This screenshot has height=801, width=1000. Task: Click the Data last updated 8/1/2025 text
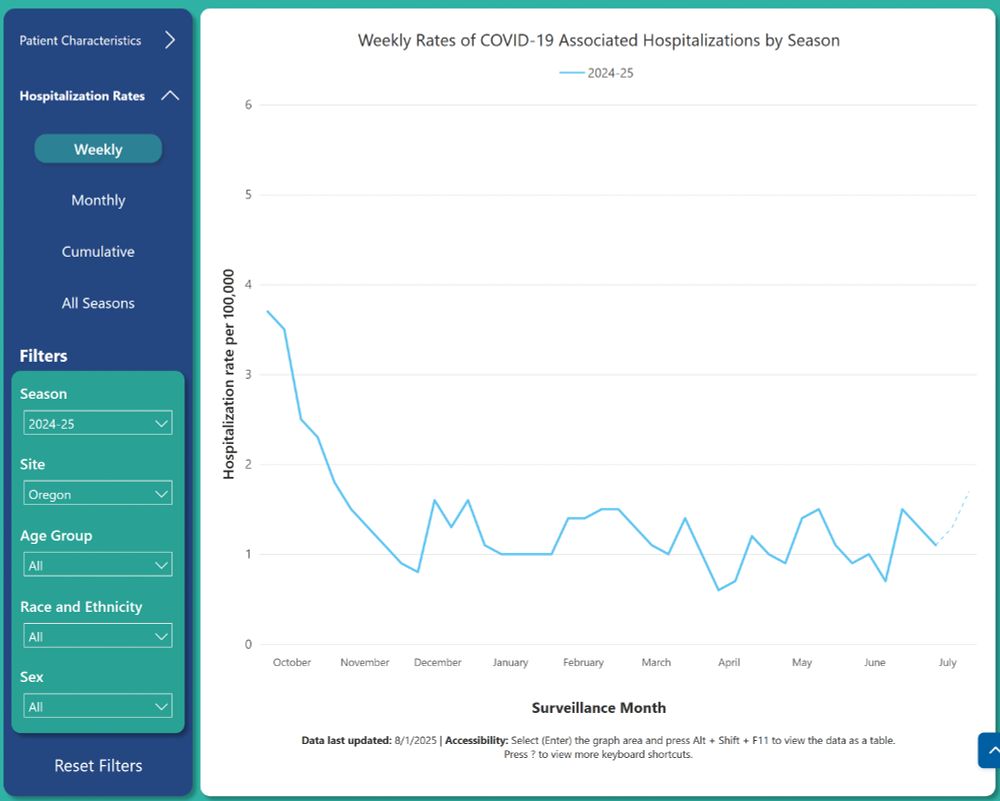(x=369, y=740)
